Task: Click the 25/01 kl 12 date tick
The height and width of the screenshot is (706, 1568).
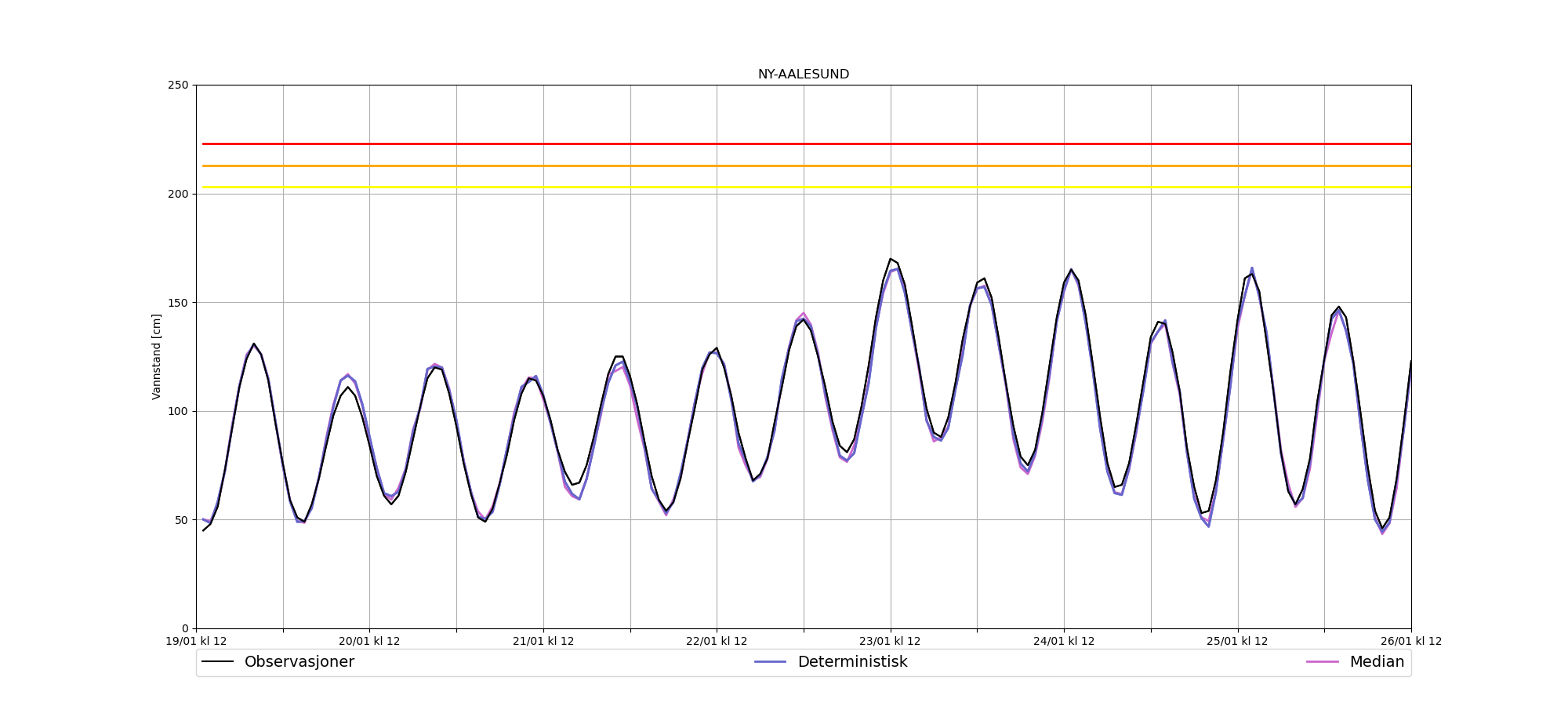Action: pos(1237,642)
